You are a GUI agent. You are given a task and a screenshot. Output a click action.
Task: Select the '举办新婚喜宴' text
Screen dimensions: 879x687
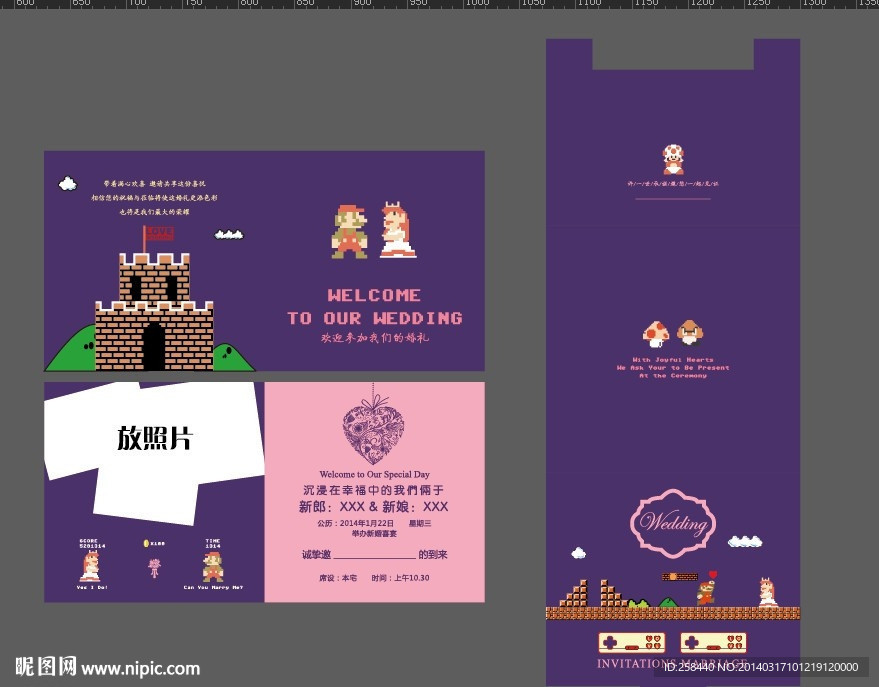tap(374, 533)
